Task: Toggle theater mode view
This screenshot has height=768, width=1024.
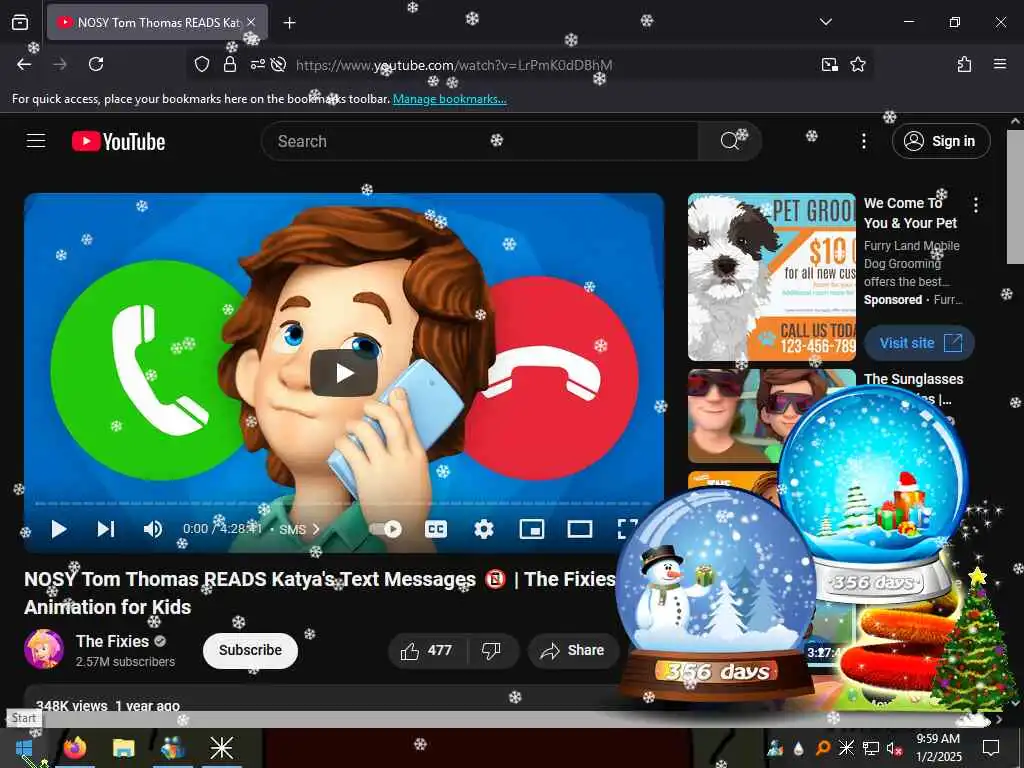Action: (579, 529)
